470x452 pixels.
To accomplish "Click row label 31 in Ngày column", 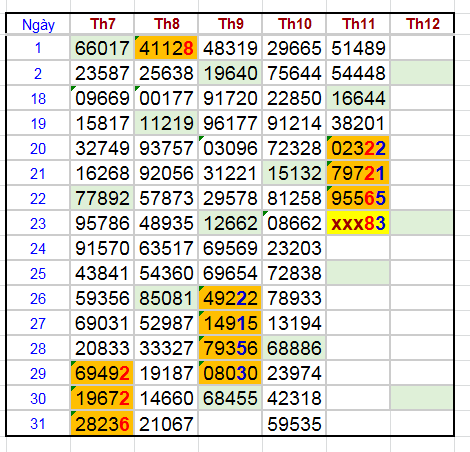I will coord(38,423).
